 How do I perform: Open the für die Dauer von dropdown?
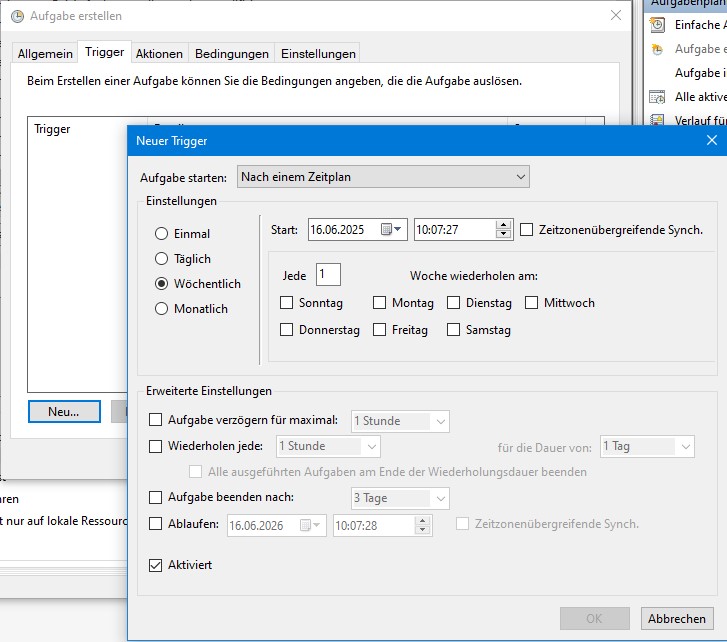coord(647,446)
